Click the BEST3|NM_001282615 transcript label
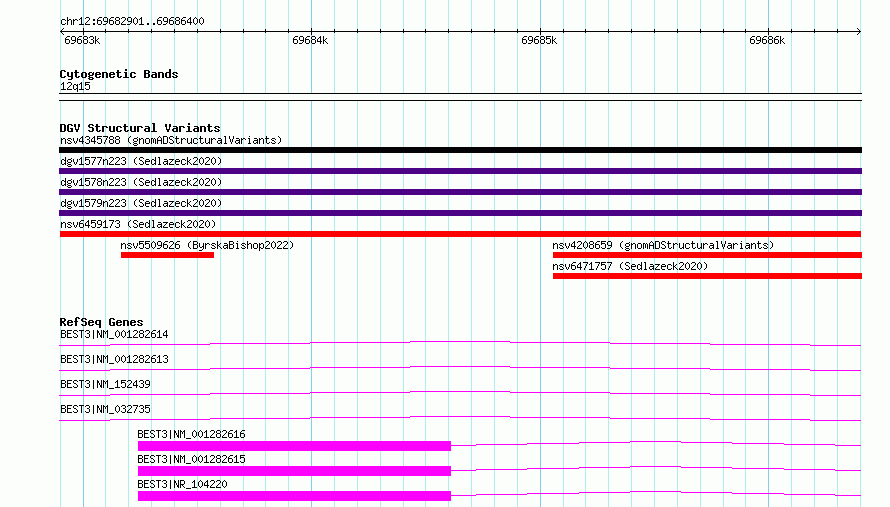The image size is (890, 507). [191, 459]
